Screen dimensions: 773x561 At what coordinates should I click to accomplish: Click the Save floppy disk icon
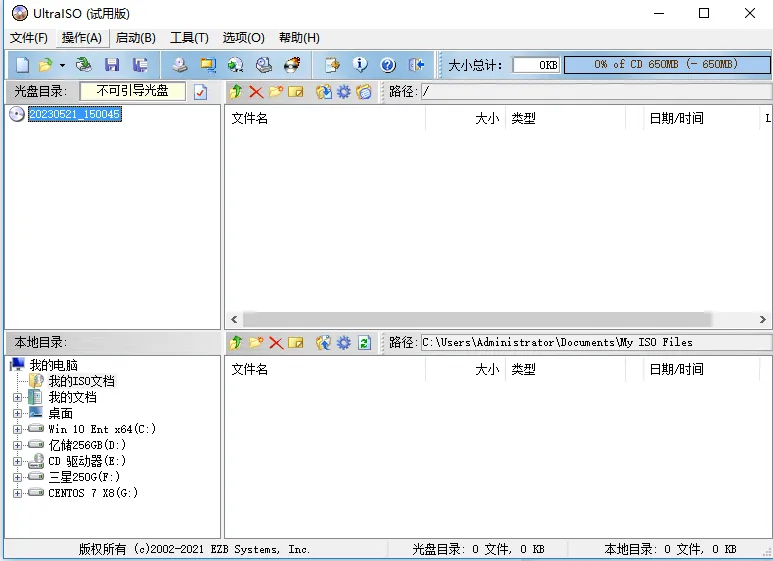click(x=112, y=65)
